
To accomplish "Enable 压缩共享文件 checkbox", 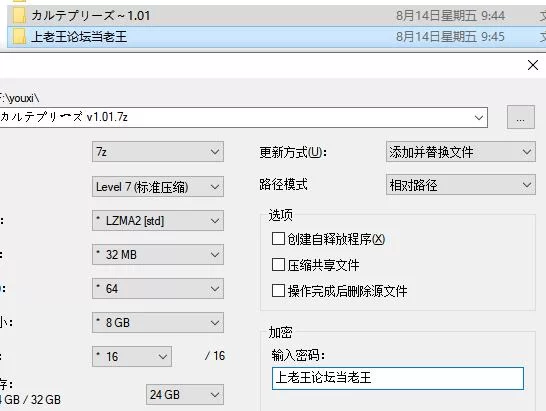I will coord(278,265).
